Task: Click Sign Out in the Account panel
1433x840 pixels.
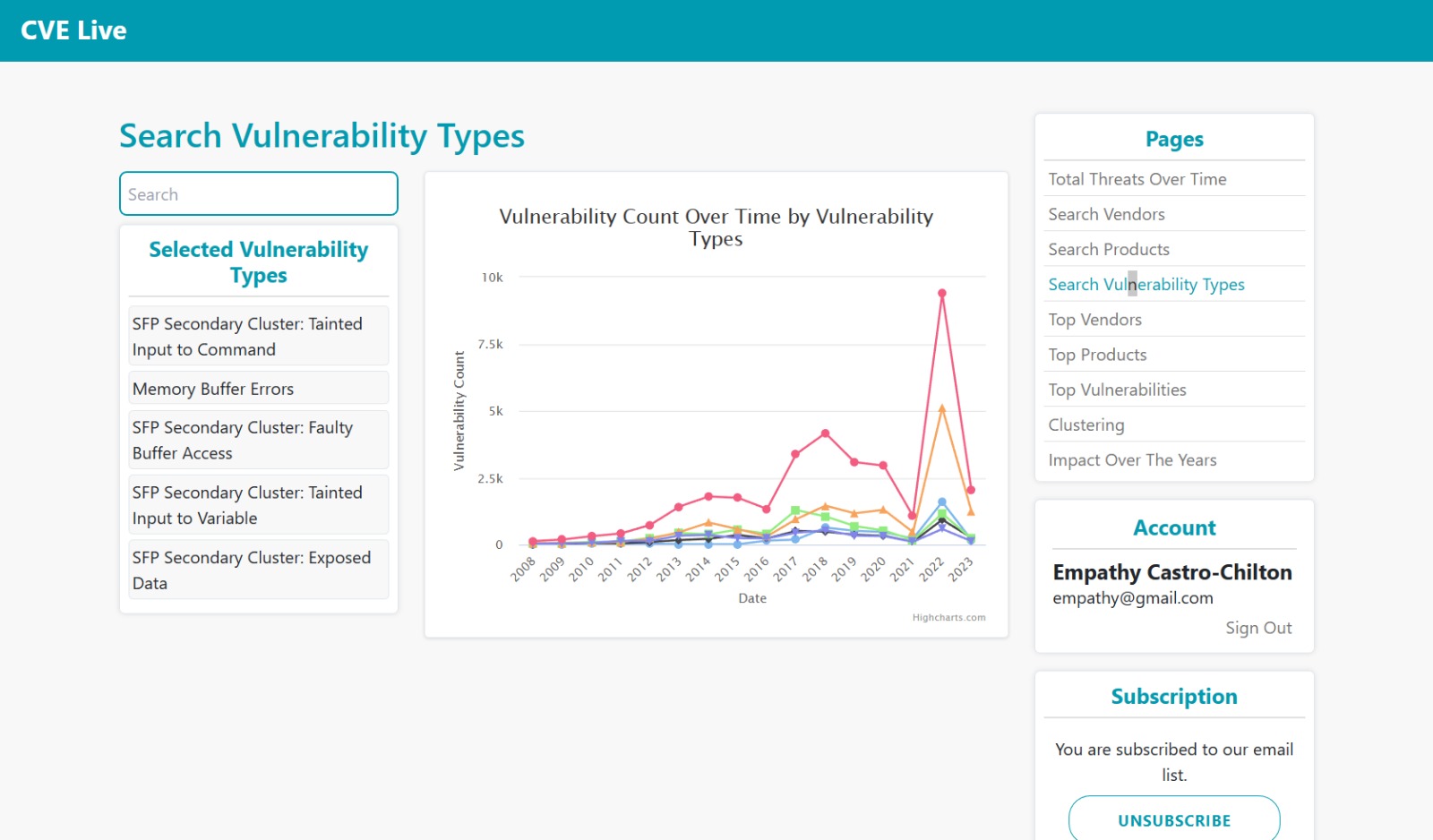Action: 1258,628
